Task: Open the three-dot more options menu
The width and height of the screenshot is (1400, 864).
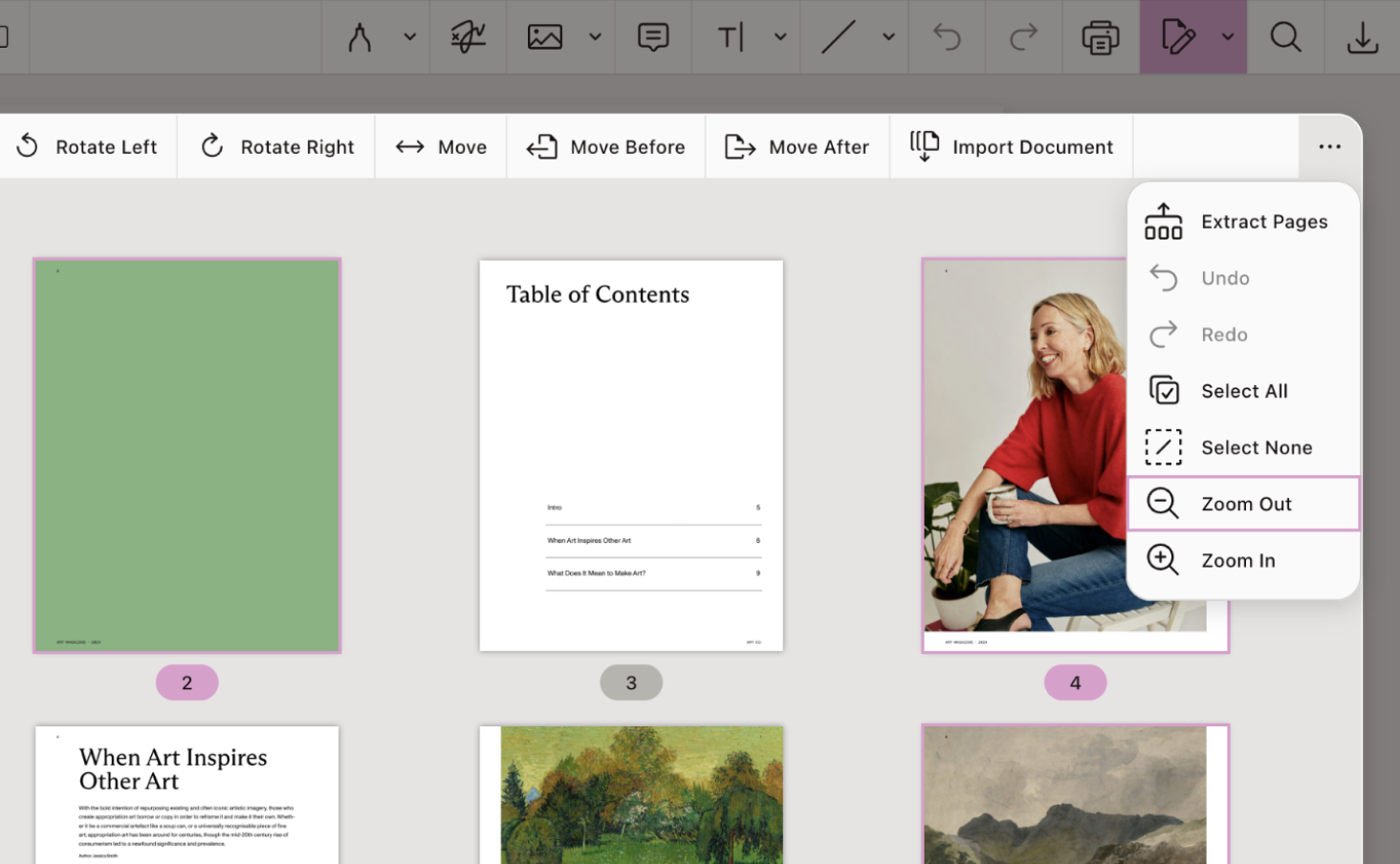Action: click(x=1329, y=146)
